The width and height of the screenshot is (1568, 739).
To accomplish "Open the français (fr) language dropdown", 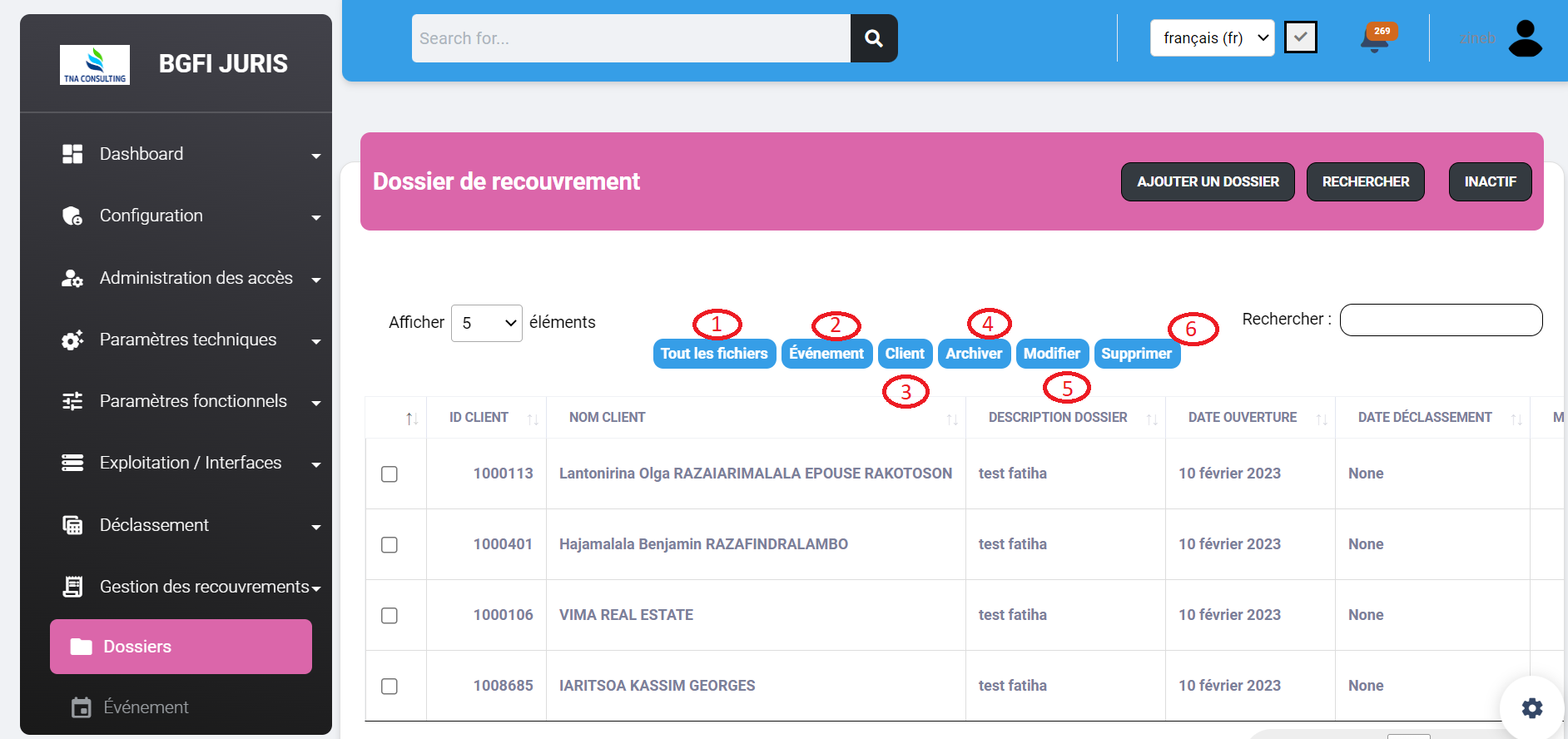I will (x=1212, y=38).
